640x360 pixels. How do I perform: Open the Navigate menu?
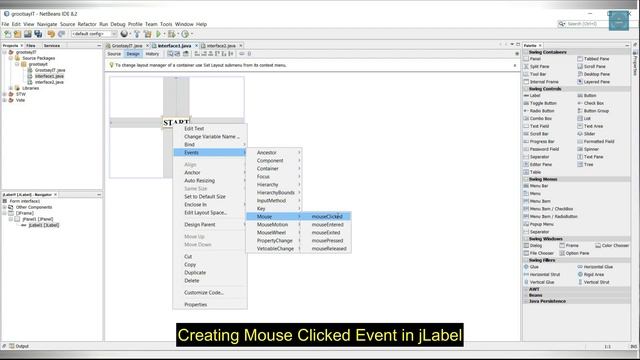[47, 24]
